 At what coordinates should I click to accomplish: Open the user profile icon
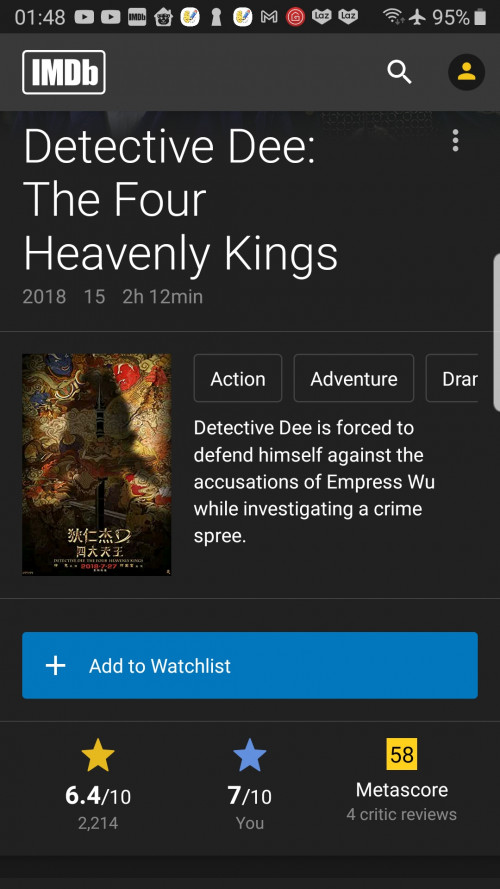pos(466,72)
